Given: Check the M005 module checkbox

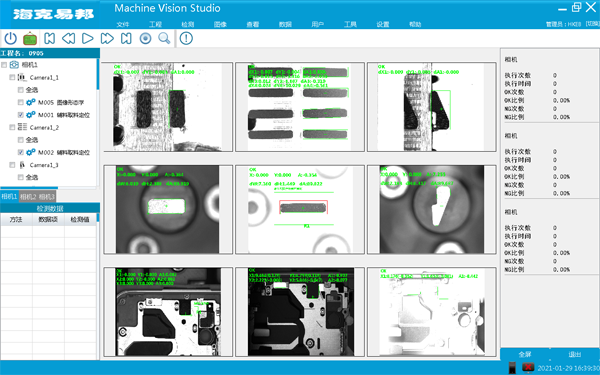Looking at the screenshot, I should 21,102.
